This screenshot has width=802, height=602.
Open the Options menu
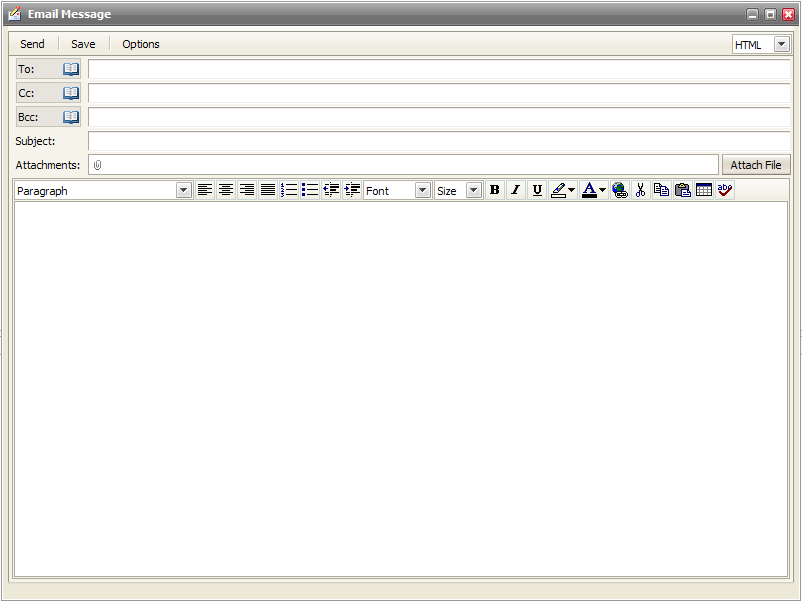coord(141,44)
